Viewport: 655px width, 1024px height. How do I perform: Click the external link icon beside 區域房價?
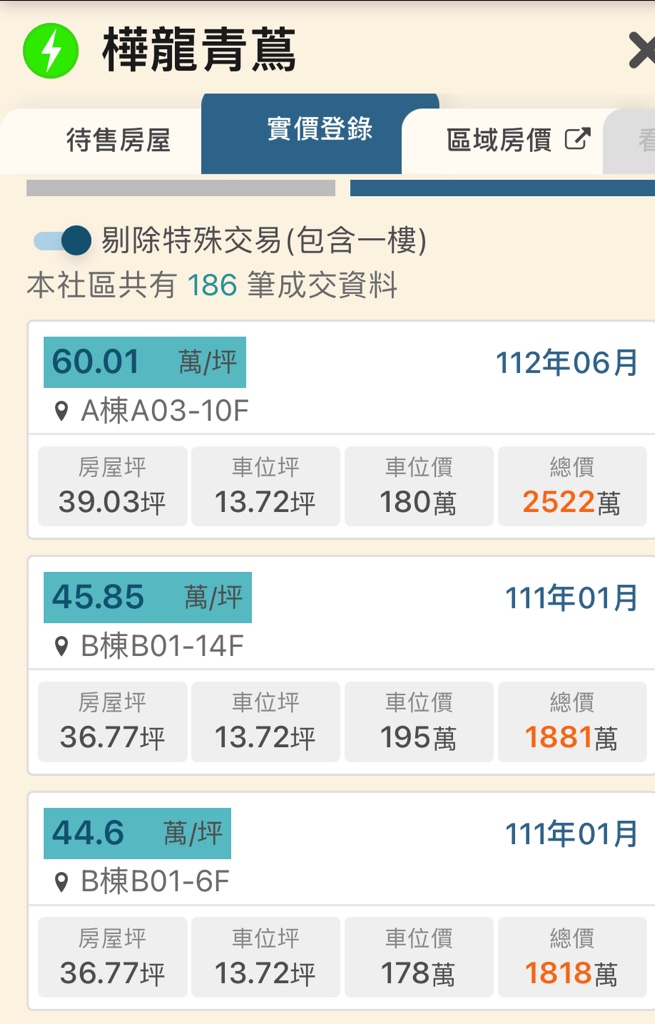pos(577,139)
